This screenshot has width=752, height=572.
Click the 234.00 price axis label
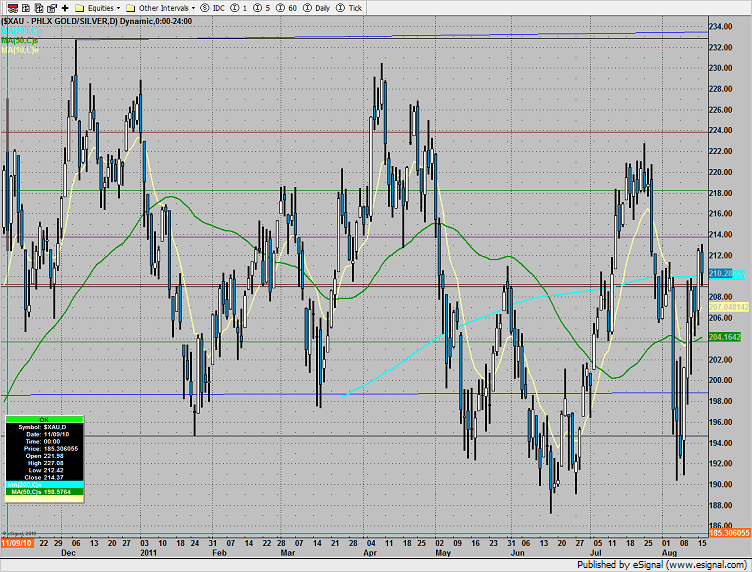pyautogui.click(x=721, y=26)
